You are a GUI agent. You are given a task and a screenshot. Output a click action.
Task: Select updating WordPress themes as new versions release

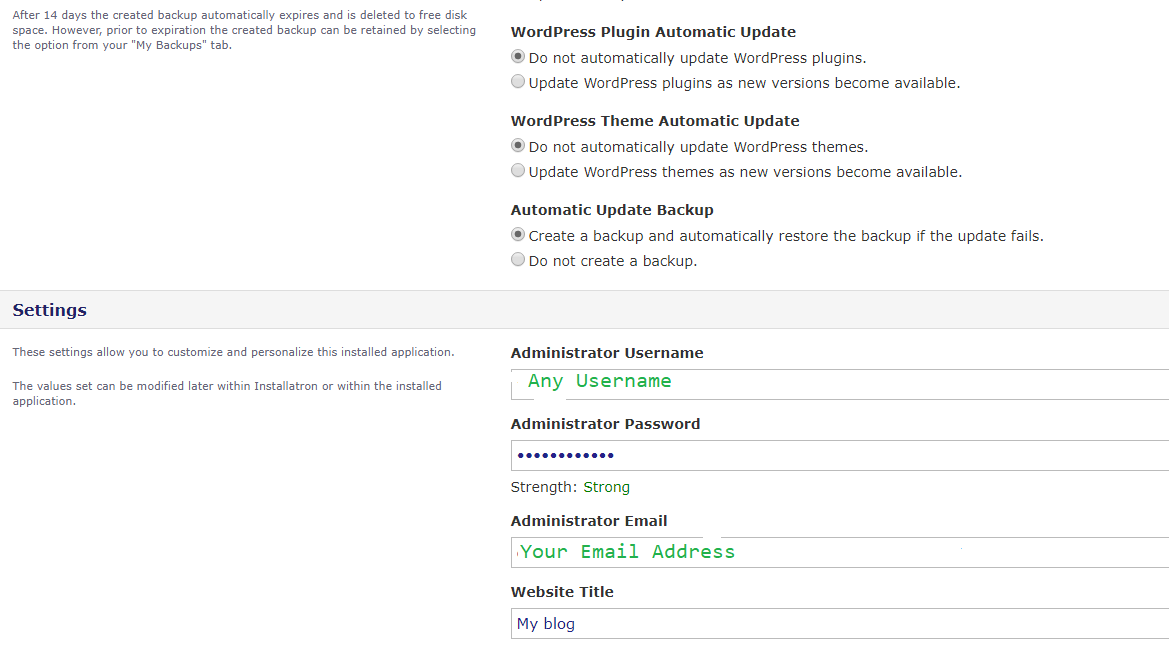(x=518, y=172)
